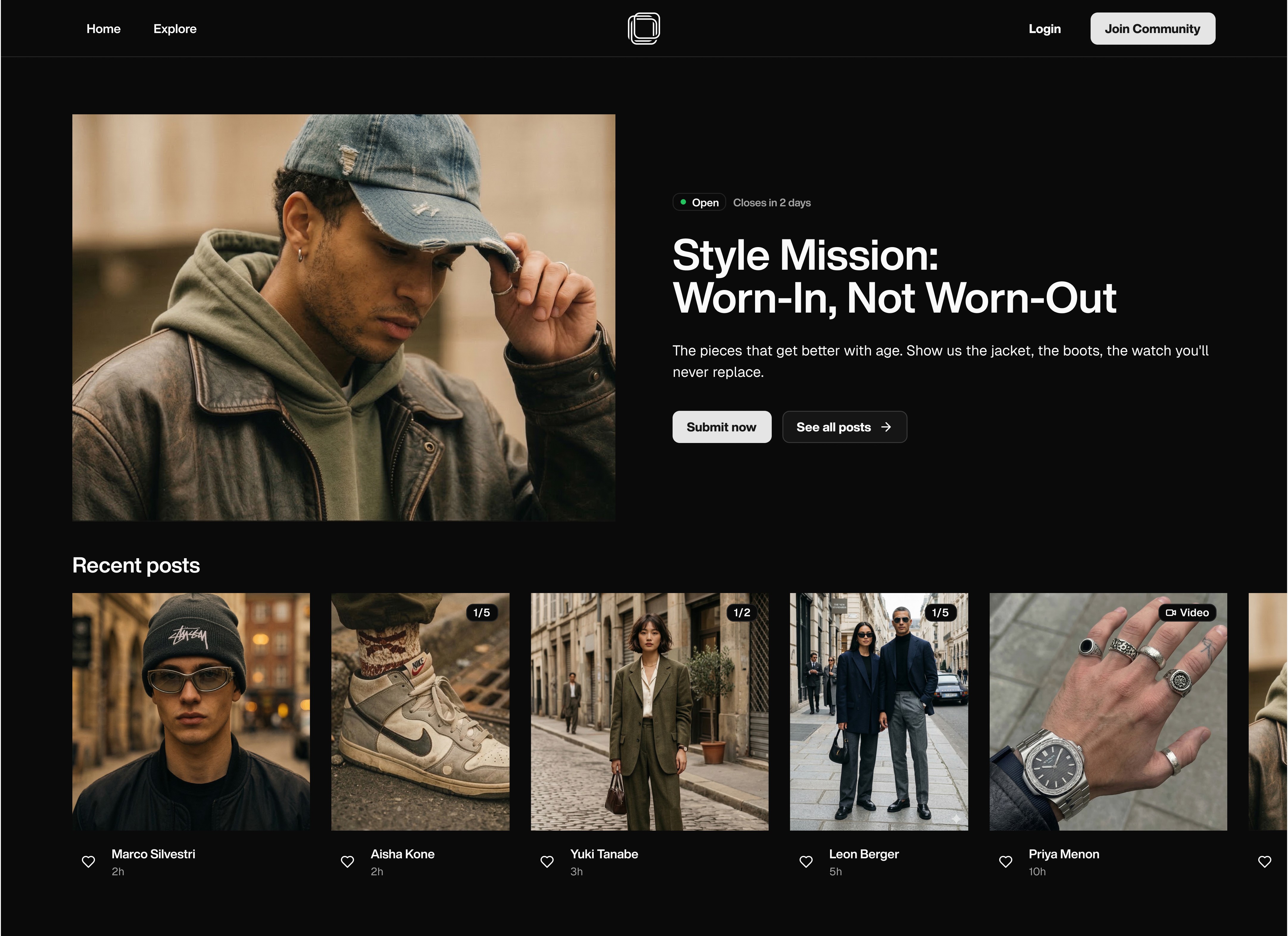
Task: Open the hero photo of the Style Mission
Action: [343, 317]
